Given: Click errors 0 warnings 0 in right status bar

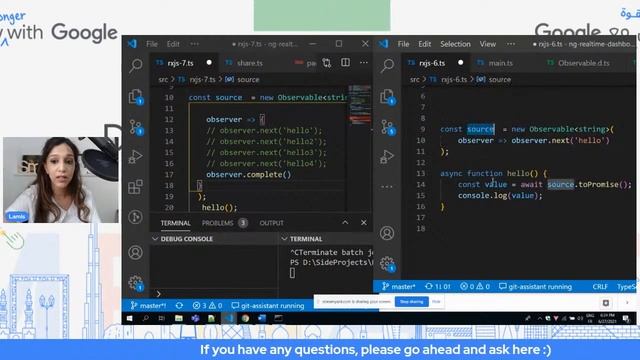Looking at the screenshot, I should [475, 287].
